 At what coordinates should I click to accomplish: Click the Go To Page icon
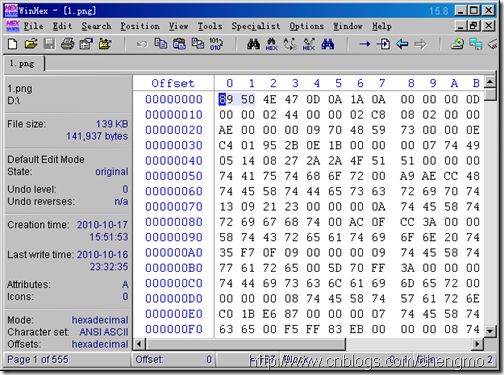(x=383, y=44)
